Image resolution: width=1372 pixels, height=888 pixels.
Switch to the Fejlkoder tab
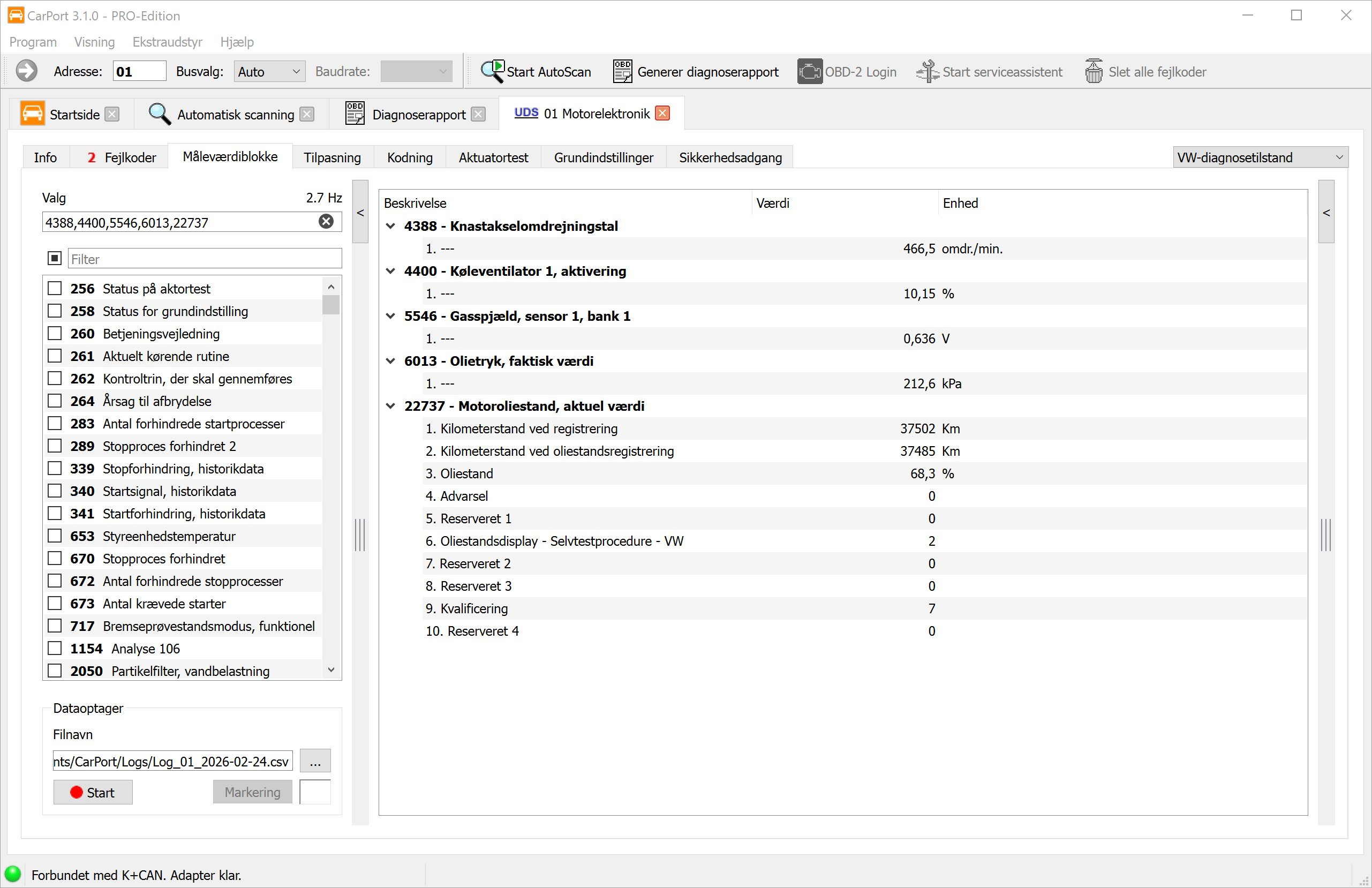[122, 157]
